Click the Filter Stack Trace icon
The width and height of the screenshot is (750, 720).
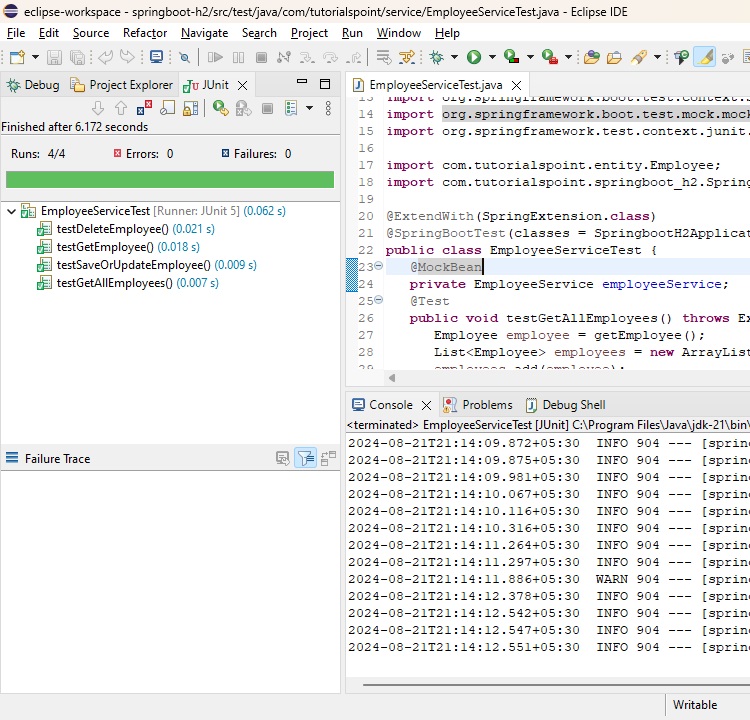(x=306, y=459)
